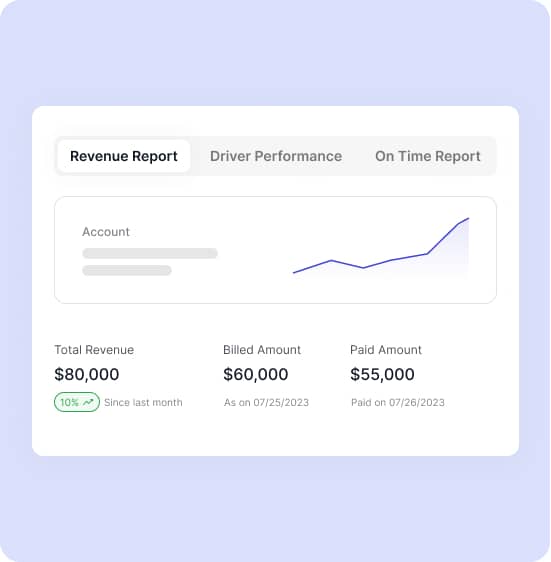This screenshot has height=562, width=551.
Task: Click the green trend arrow icon
Action: (x=88, y=402)
